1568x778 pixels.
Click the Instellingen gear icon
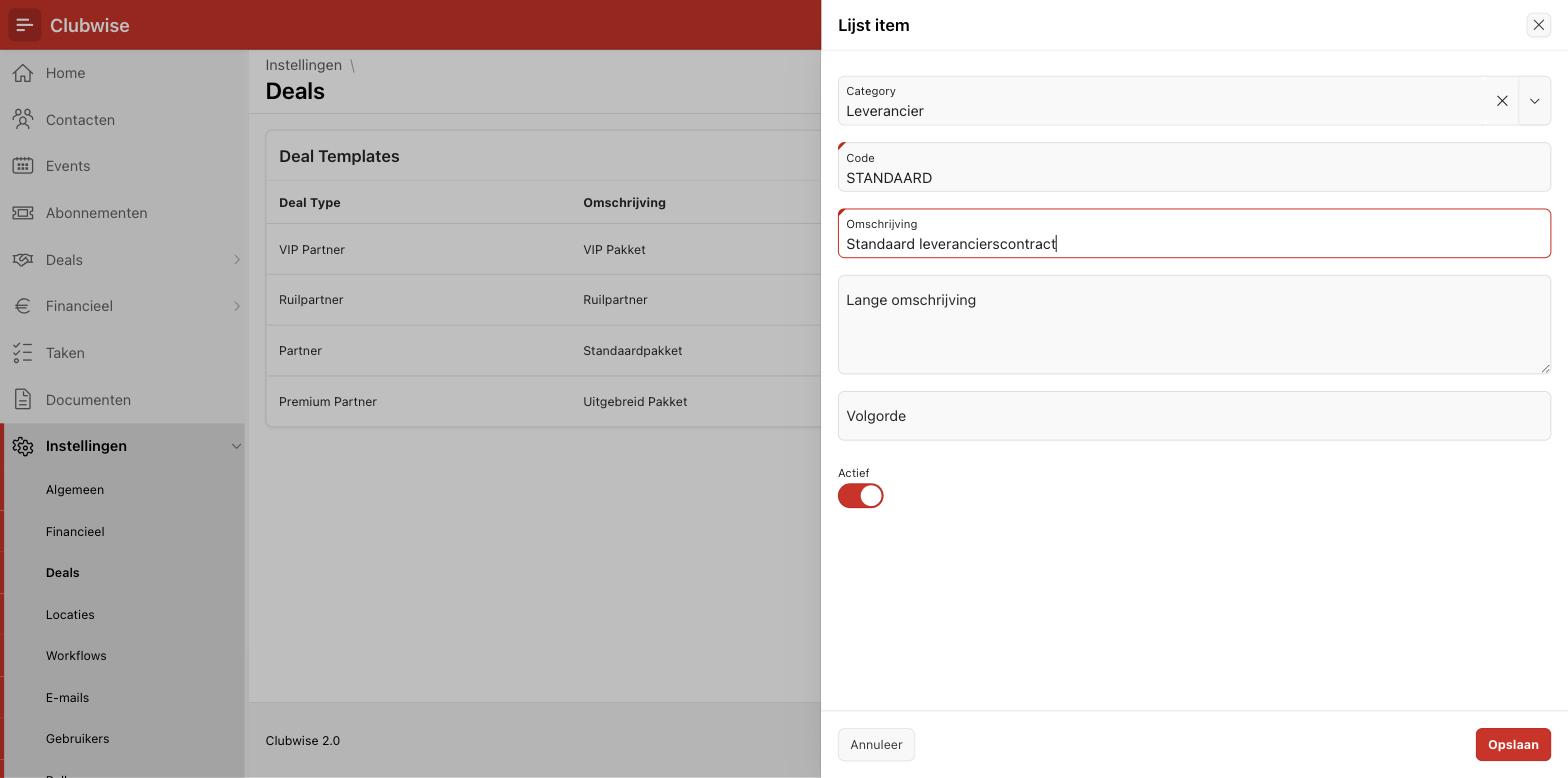point(23,446)
